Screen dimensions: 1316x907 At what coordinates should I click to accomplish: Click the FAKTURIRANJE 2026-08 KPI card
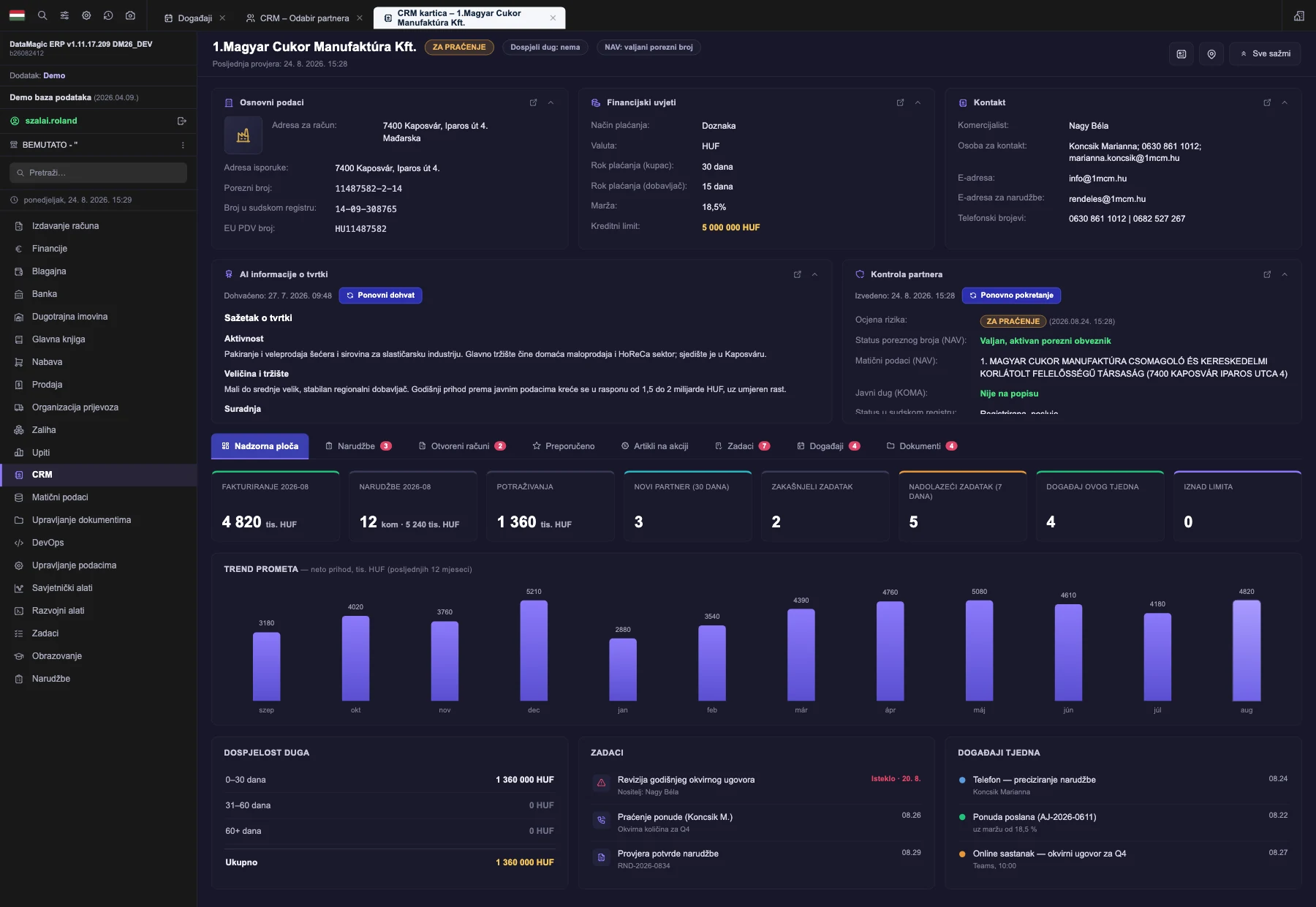point(276,506)
